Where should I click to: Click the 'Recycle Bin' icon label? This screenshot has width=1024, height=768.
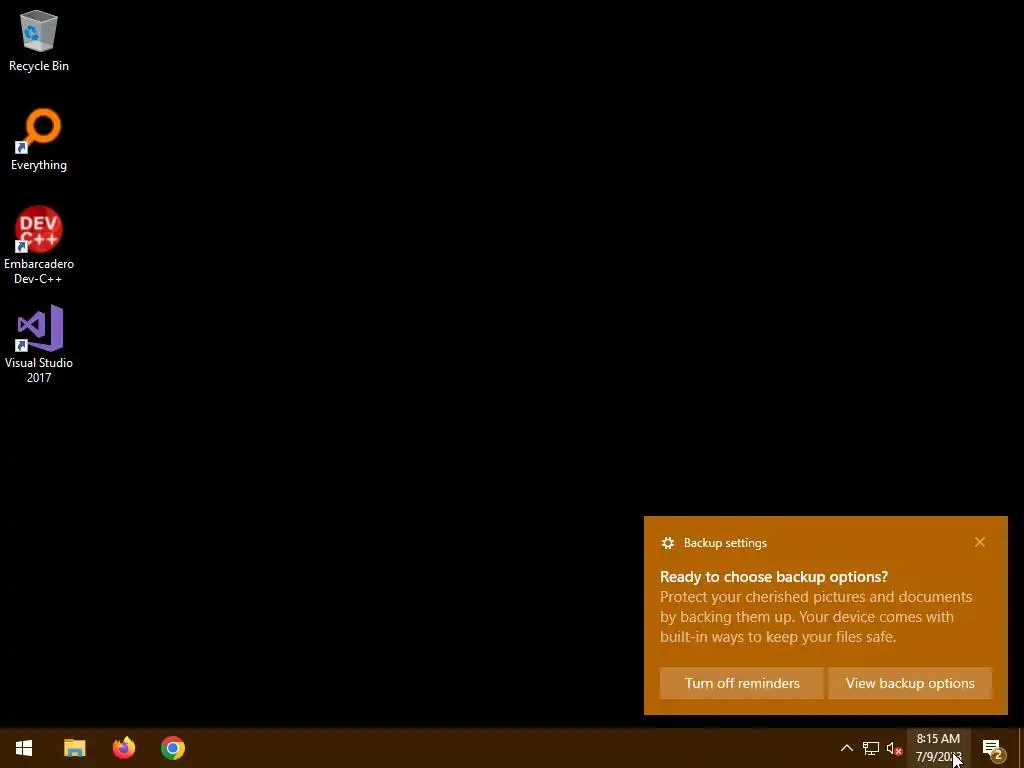(39, 66)
